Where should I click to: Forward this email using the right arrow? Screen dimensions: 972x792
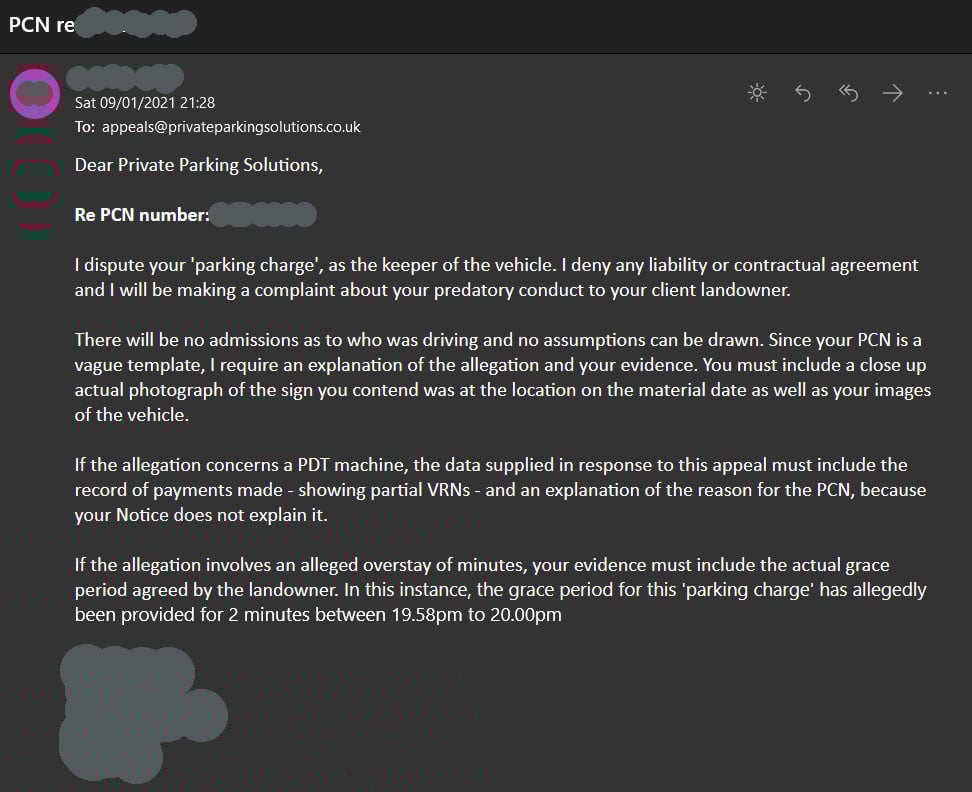pos(892,93)
